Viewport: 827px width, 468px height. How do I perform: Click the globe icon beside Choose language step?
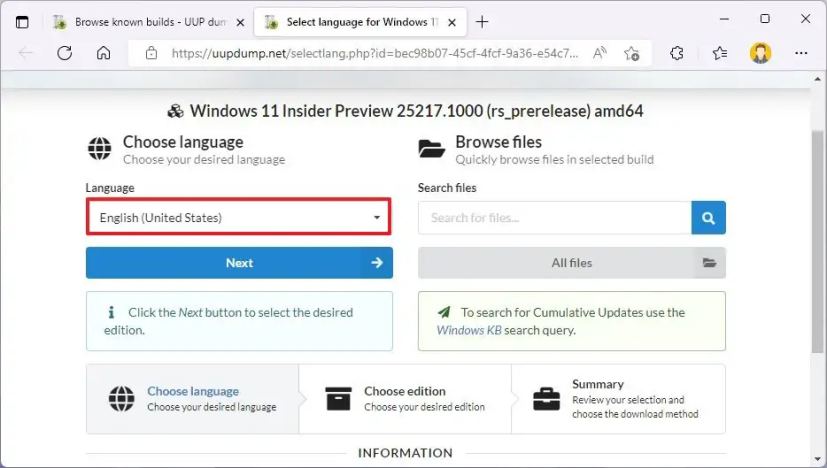click(x=122, y=398)
